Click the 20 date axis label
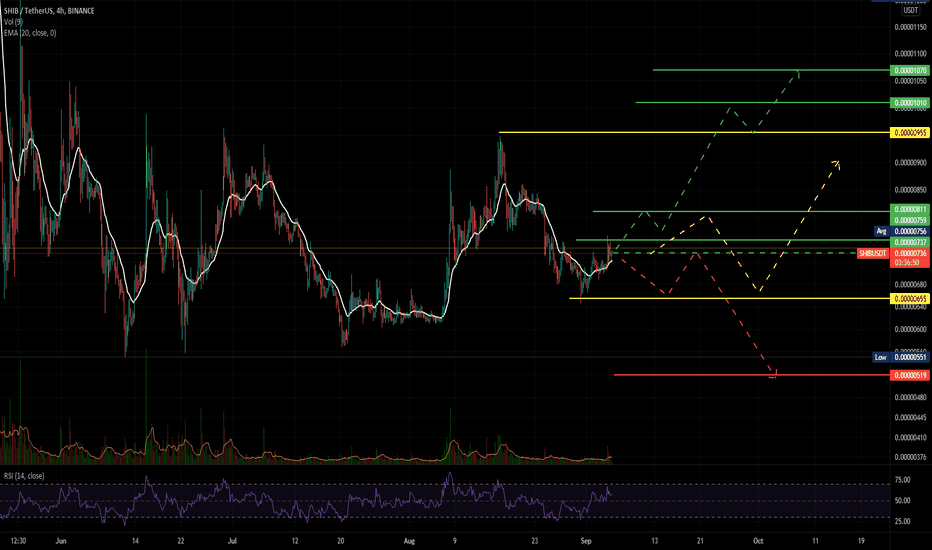The image size is (932, 550). point(341,541)
